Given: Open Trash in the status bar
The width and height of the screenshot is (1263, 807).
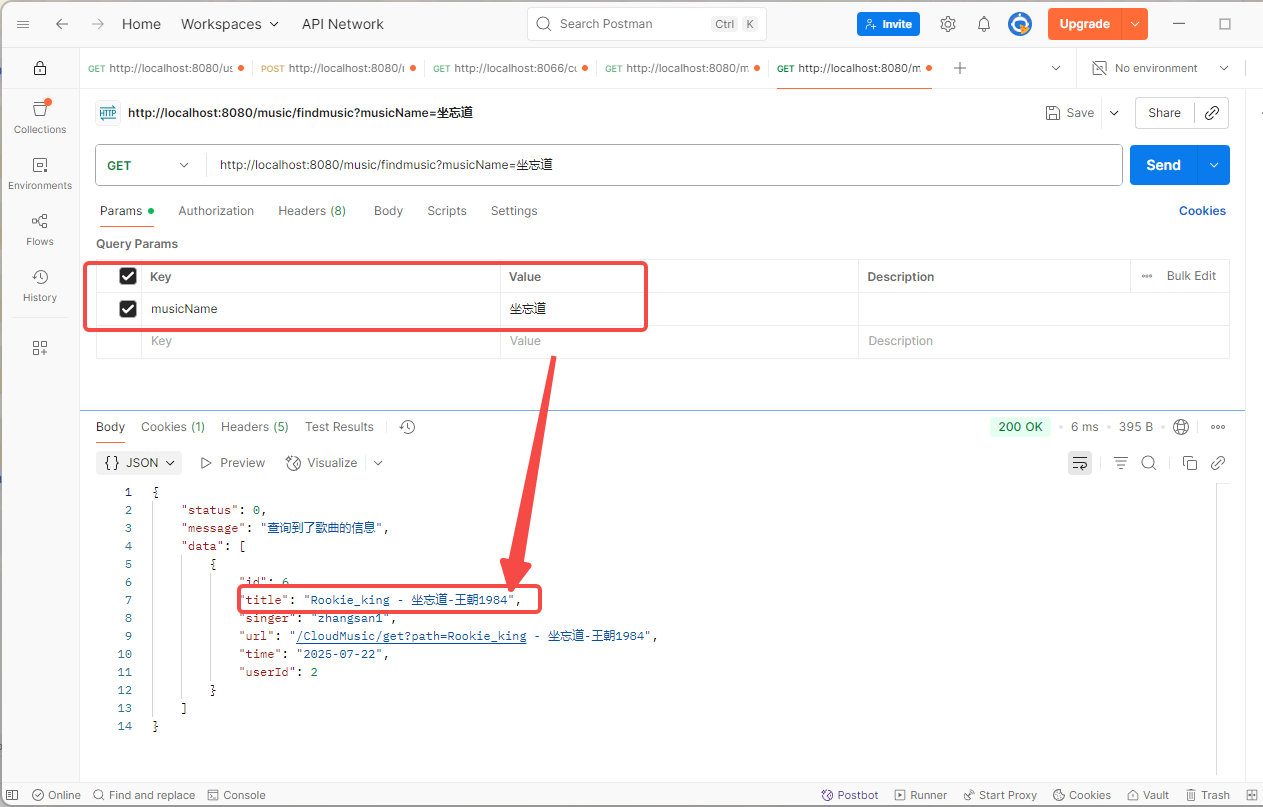Looking at the screenshot, I should tap(1207, 795).
